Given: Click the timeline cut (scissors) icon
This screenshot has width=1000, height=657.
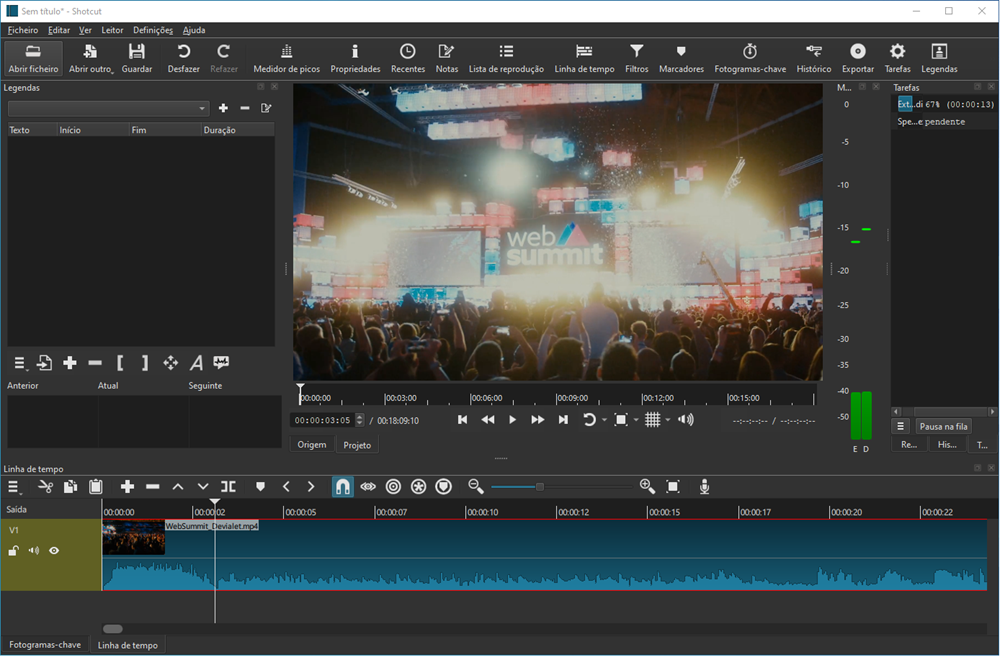Looking at the screenshot, I should [45, 487].
